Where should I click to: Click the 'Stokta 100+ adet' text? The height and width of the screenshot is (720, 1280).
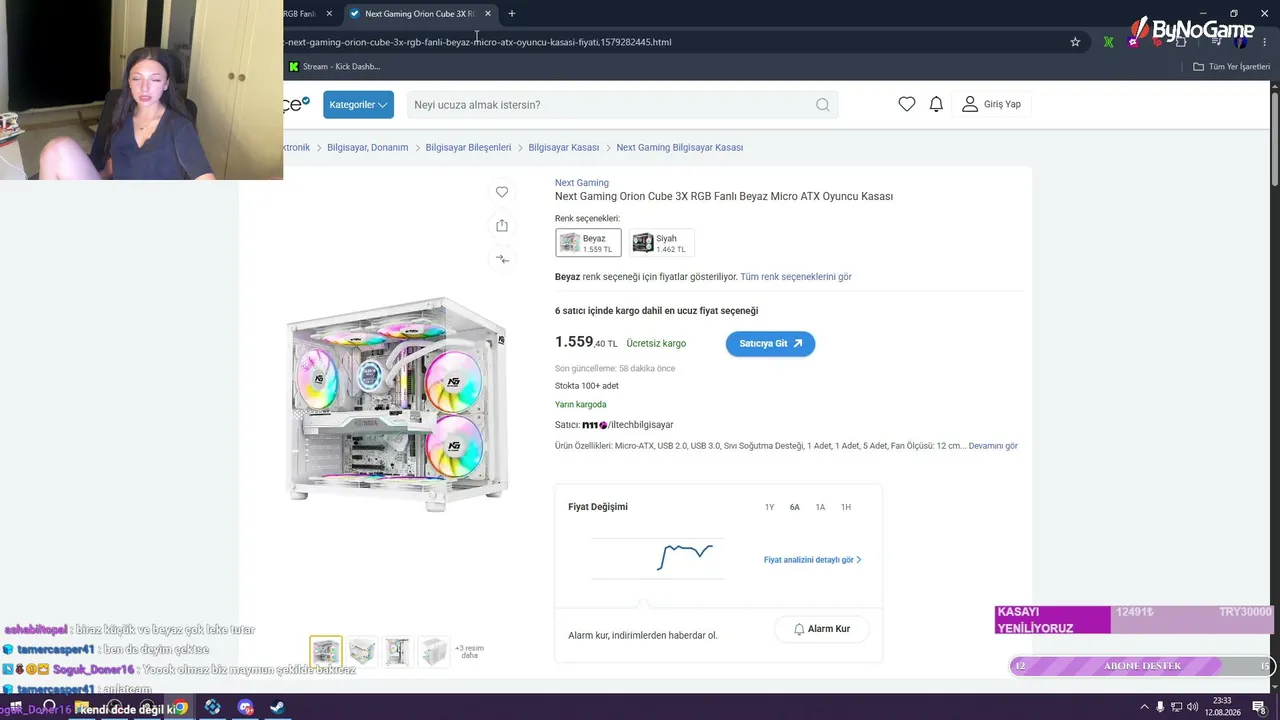coord(587,386)
